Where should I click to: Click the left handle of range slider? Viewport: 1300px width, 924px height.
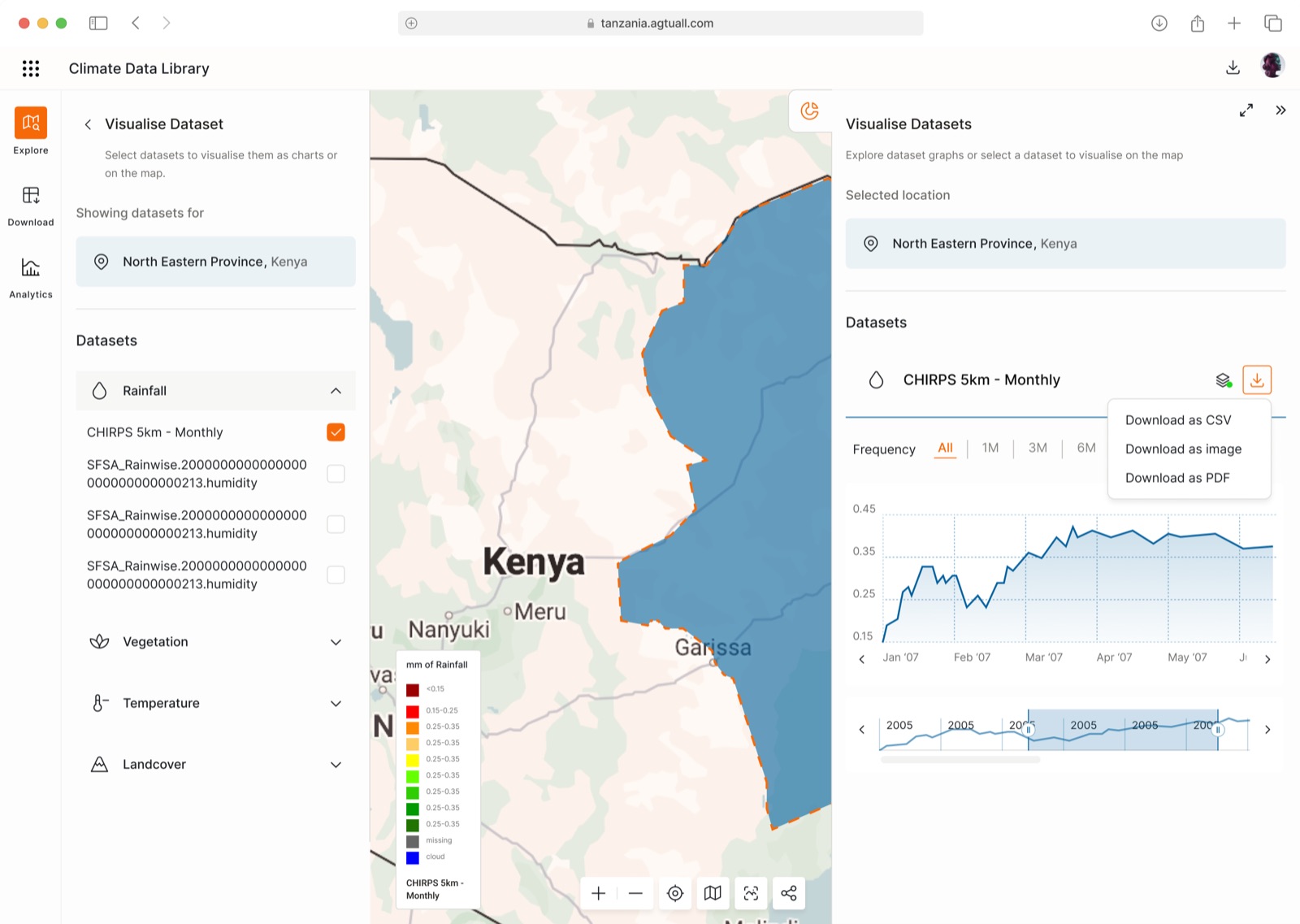tap(1029, 730)
